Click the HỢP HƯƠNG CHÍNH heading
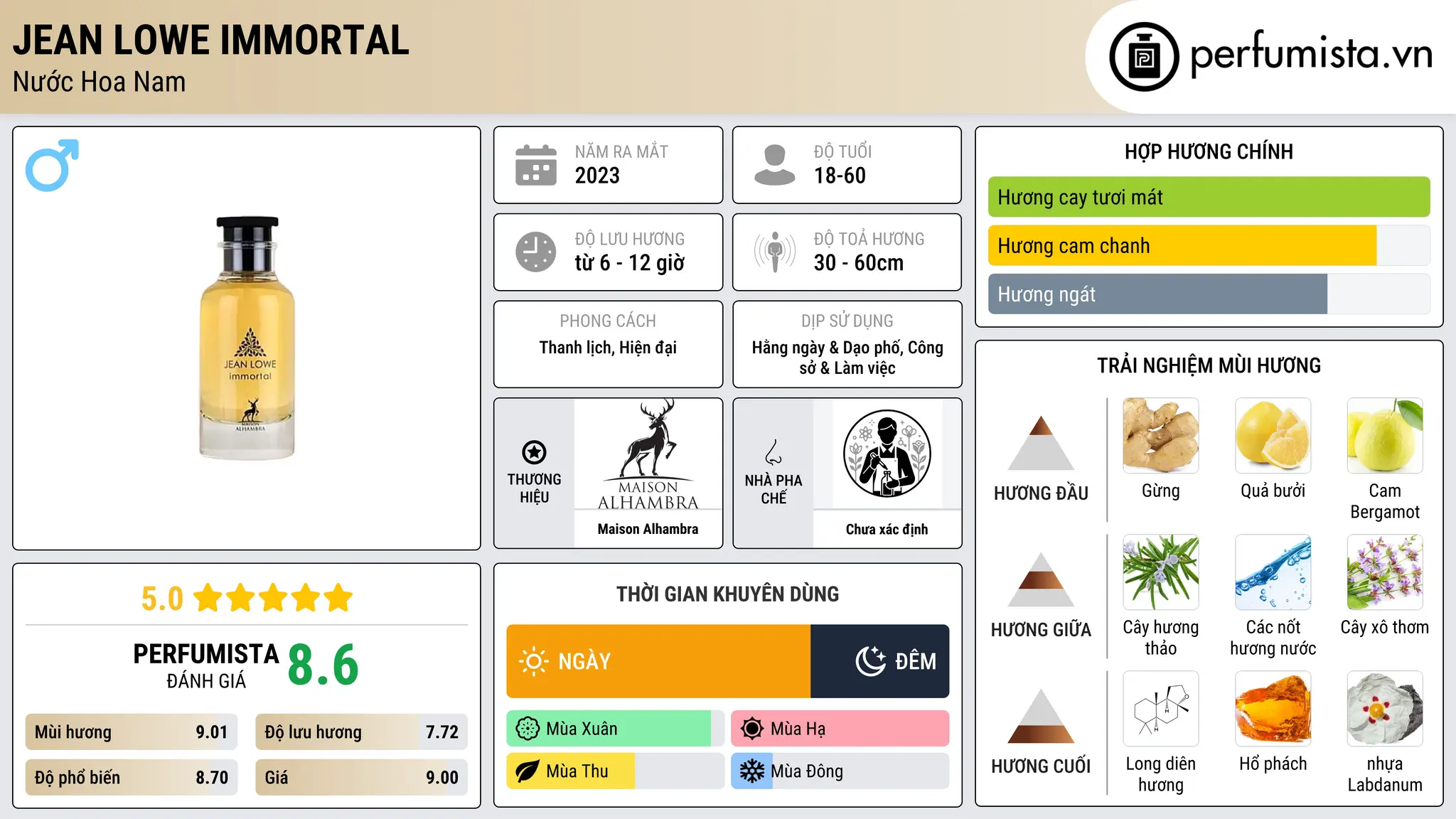This screenshot has width=1456, height=819. pyautogui.click(x=1209, y=151)
